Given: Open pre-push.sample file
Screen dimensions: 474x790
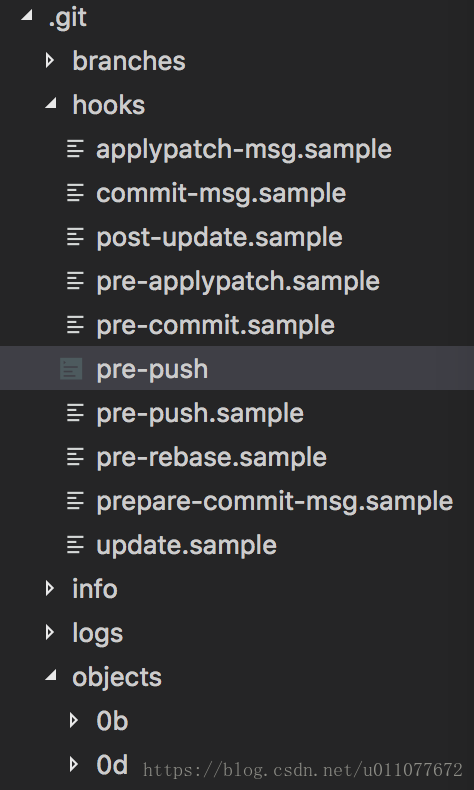Looking at the screenshot, I should [199, 414].
